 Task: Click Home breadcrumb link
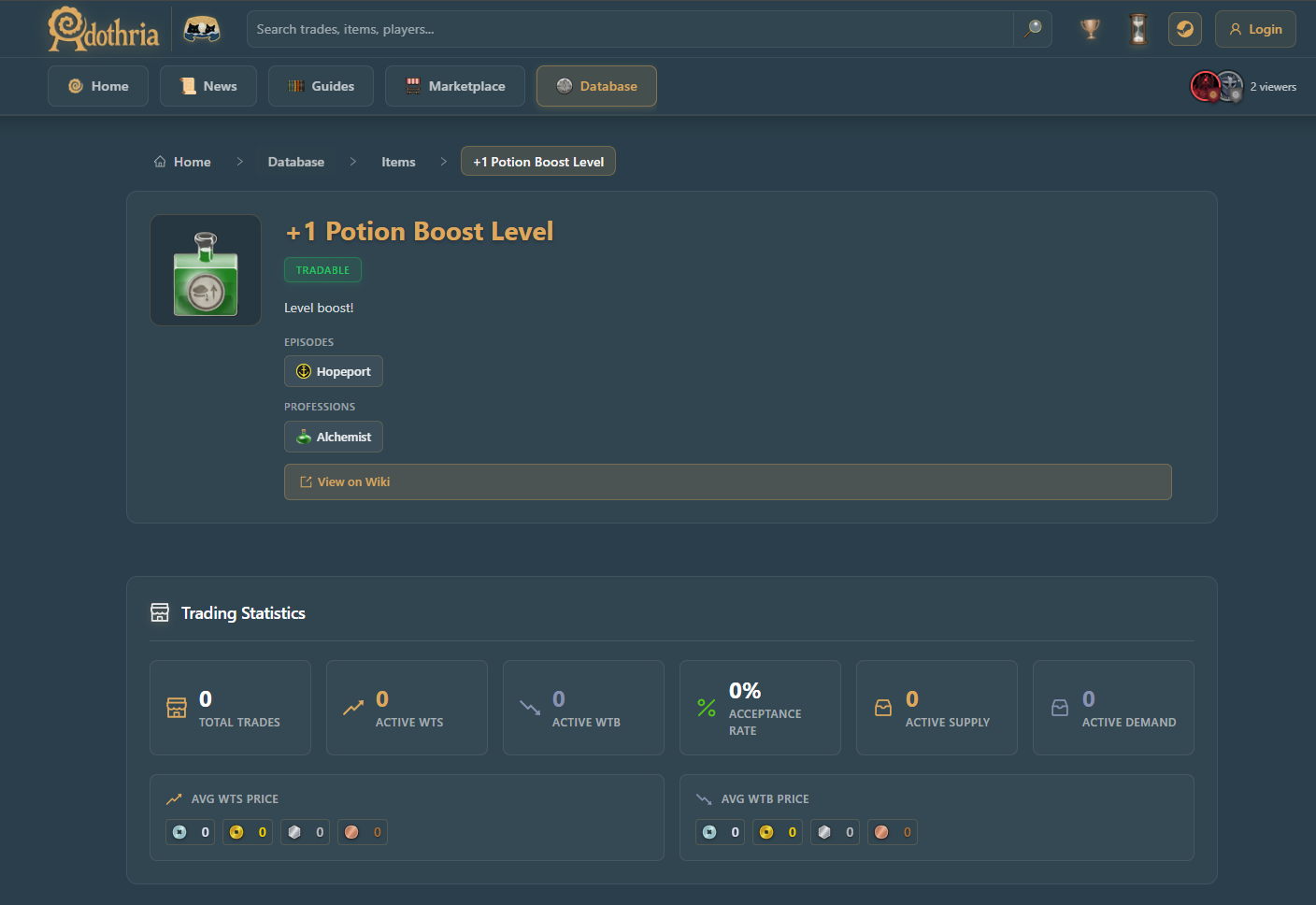point(182,162)
